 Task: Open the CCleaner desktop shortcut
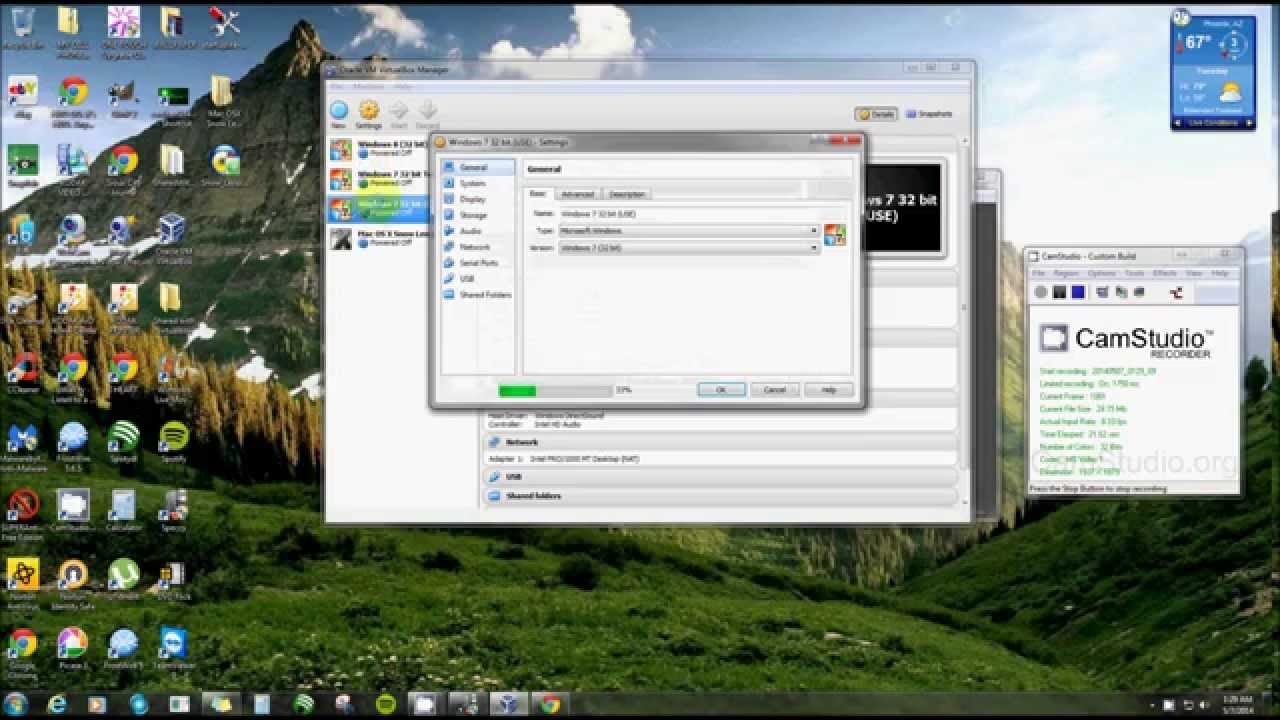(22, 373)
